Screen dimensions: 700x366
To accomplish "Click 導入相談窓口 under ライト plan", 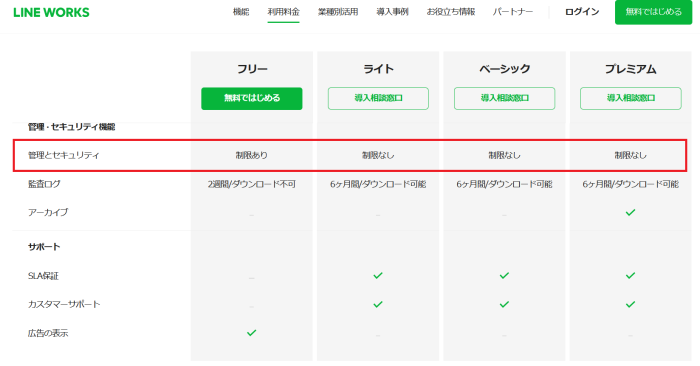I will coord(378,98).
